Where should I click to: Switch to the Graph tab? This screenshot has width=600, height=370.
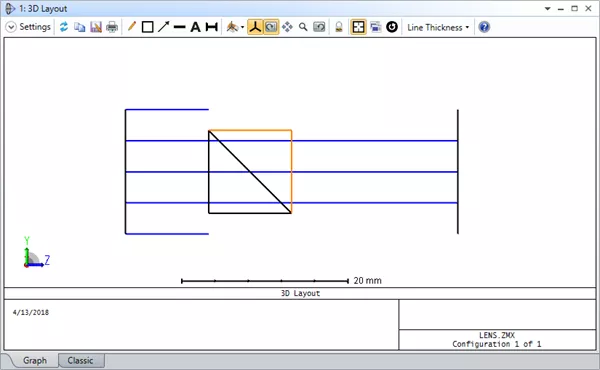[35, 360]
